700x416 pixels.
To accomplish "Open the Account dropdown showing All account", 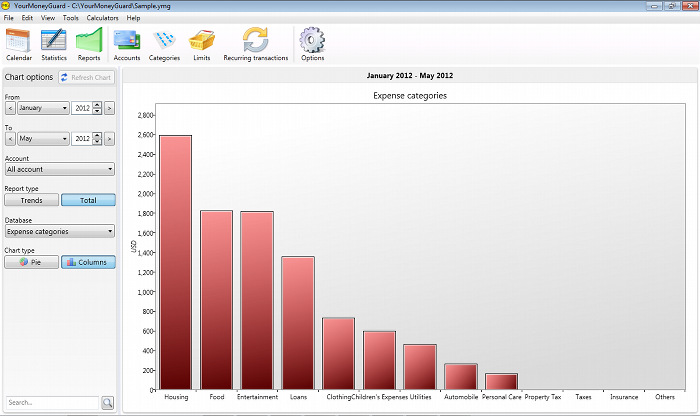I will 60,169.
